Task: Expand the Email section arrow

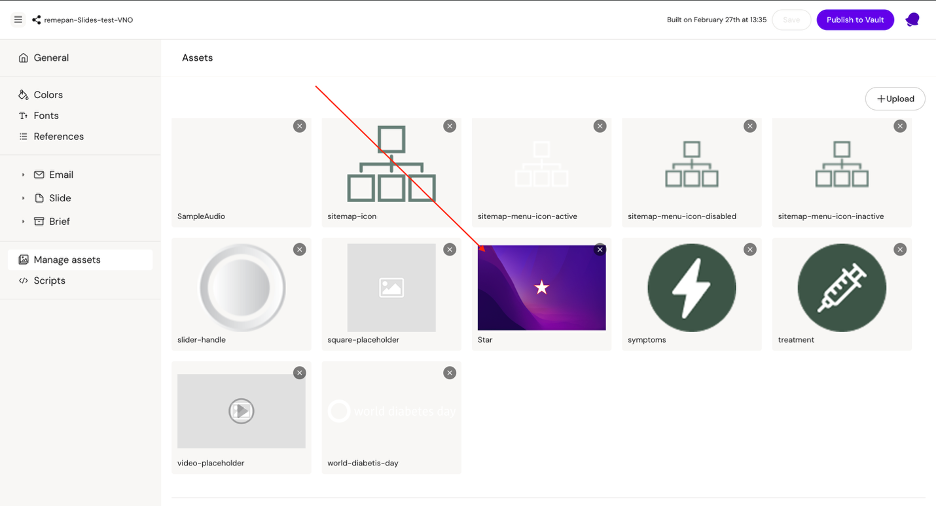Action: coord(23,175)
